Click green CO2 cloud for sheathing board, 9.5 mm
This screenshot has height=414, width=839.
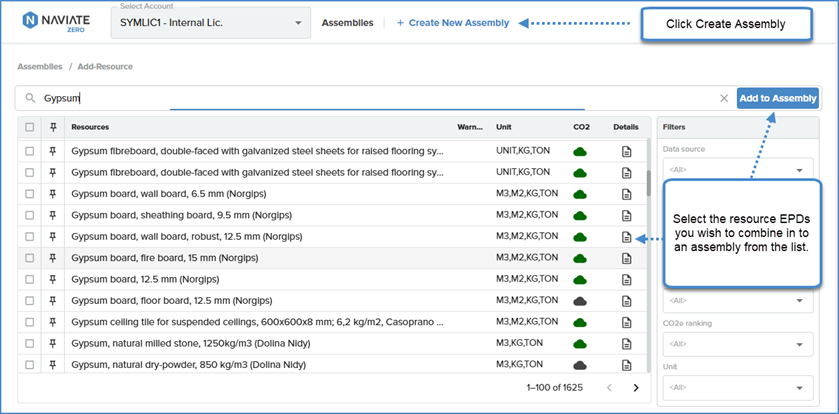click(580, 216)
